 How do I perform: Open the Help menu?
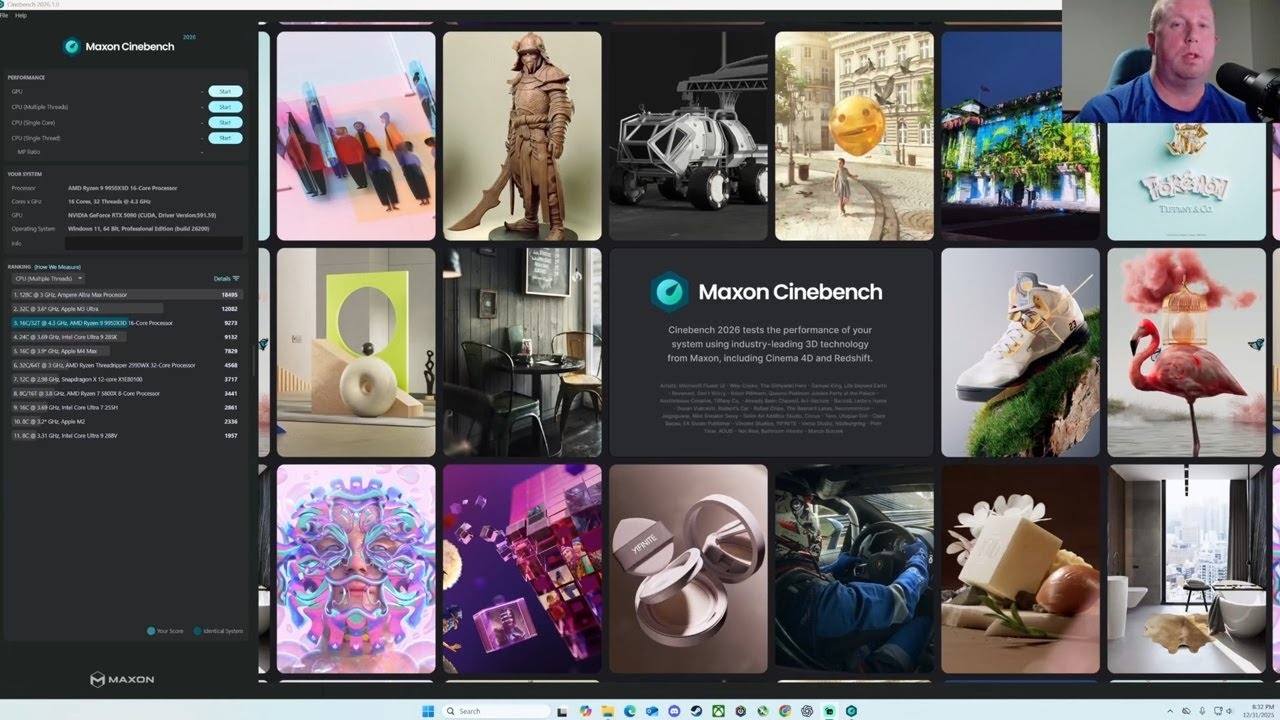[x=21, y=16]
